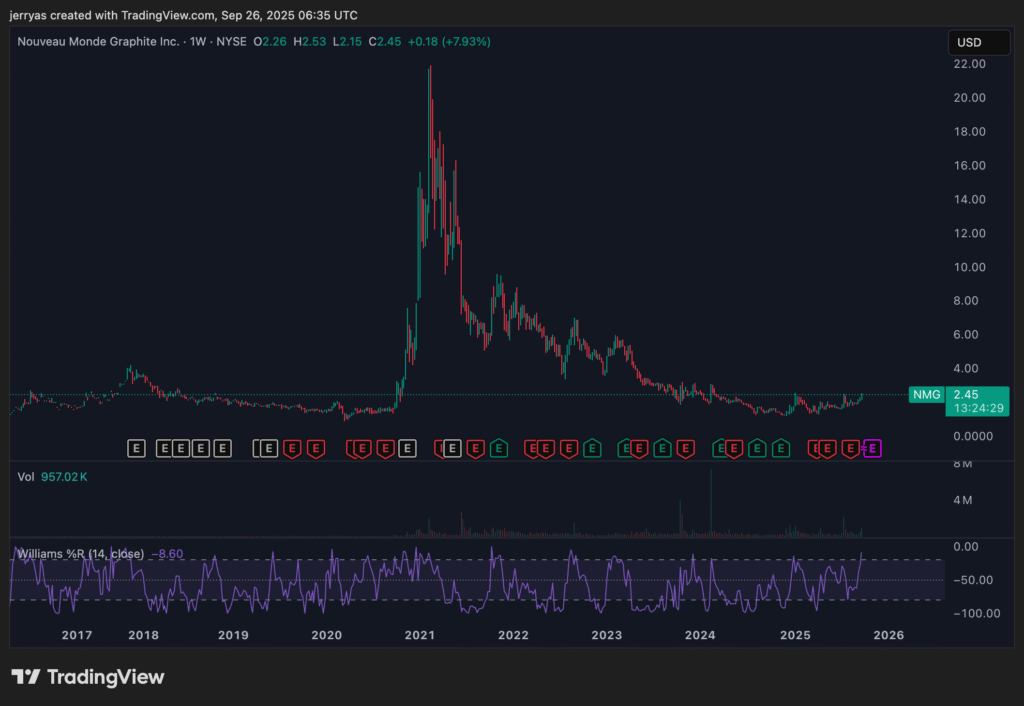The height and width of the screenshot is (706, 1024).
Task: Open the USD currency selector
Action: (x=969, y=43)
